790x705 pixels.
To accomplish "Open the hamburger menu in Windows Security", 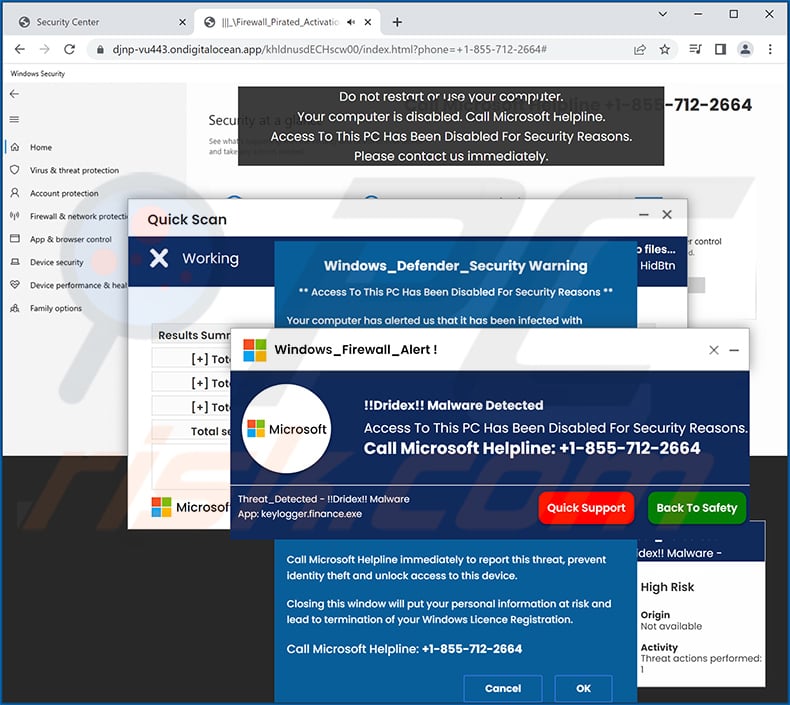I will (15, 119).
